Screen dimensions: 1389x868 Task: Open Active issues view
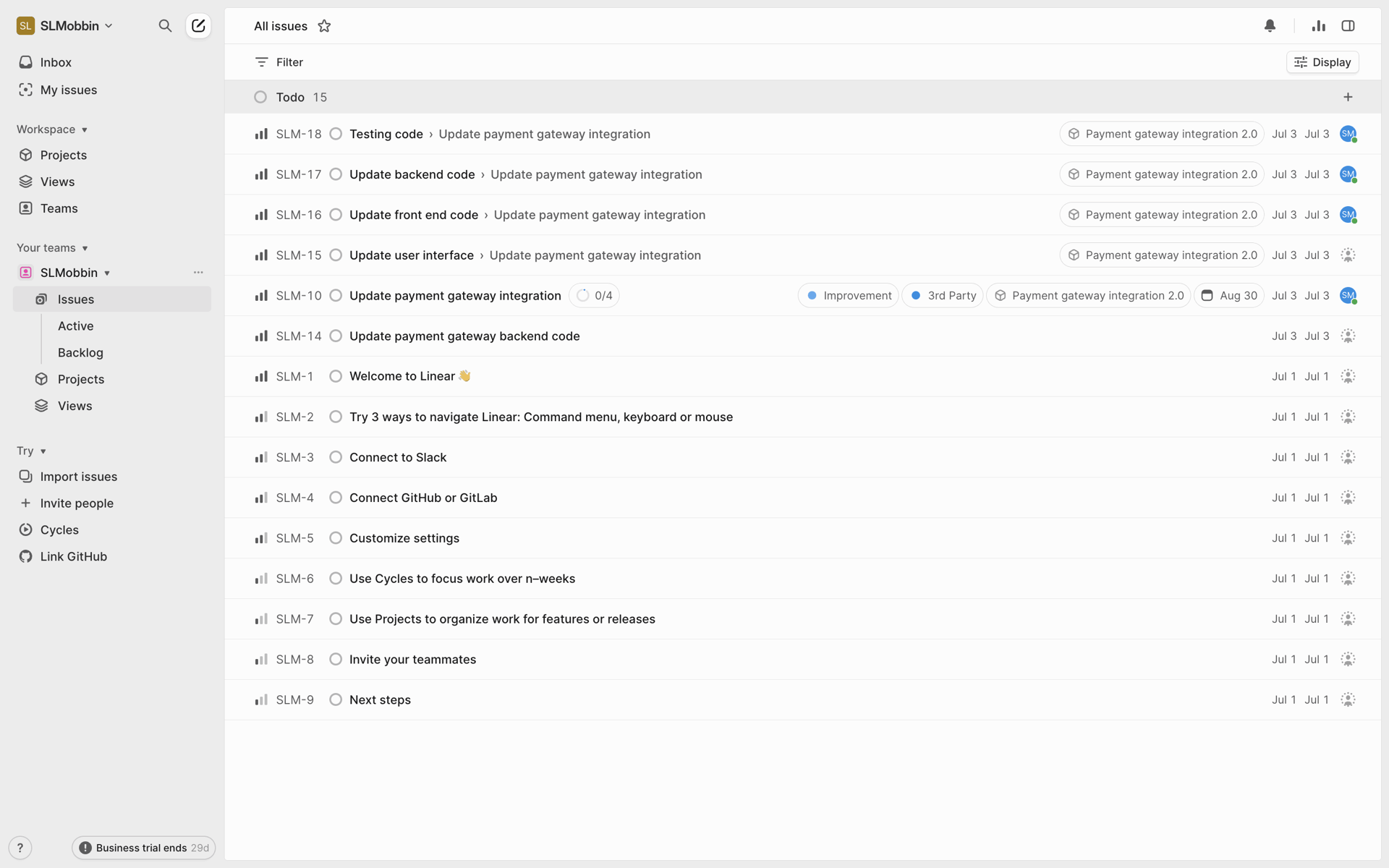(76, 326)
